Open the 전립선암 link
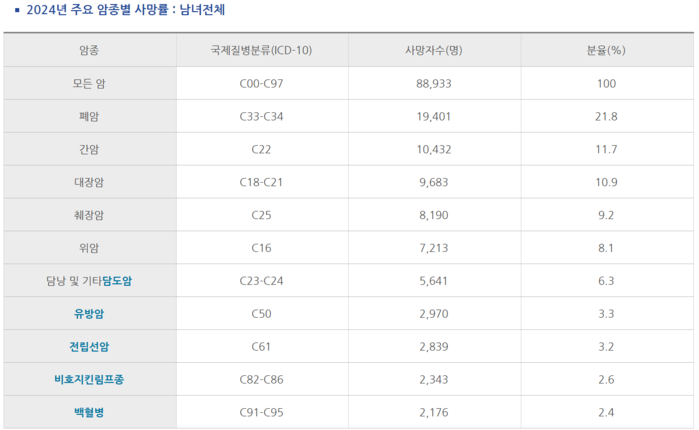Screen dimensions: 699x430 tap(89, 347)
